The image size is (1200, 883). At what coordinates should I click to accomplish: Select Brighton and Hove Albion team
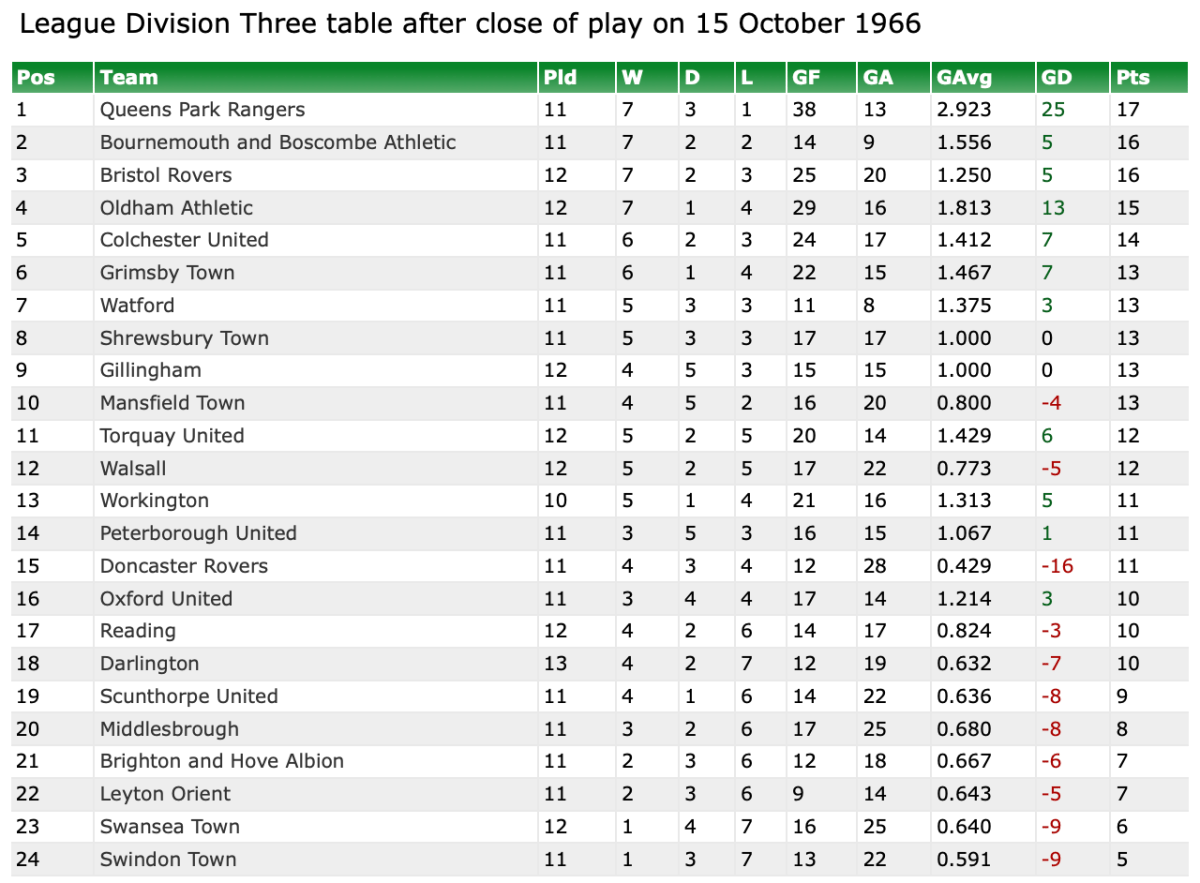[x=222, y=761]
